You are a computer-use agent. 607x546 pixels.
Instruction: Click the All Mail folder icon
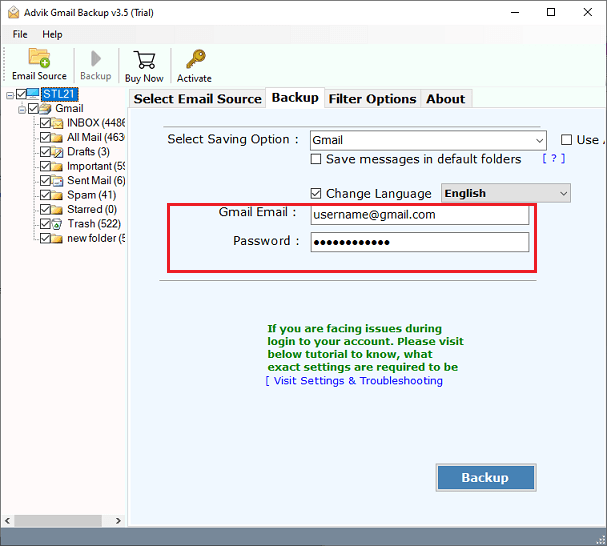[57, 137]
